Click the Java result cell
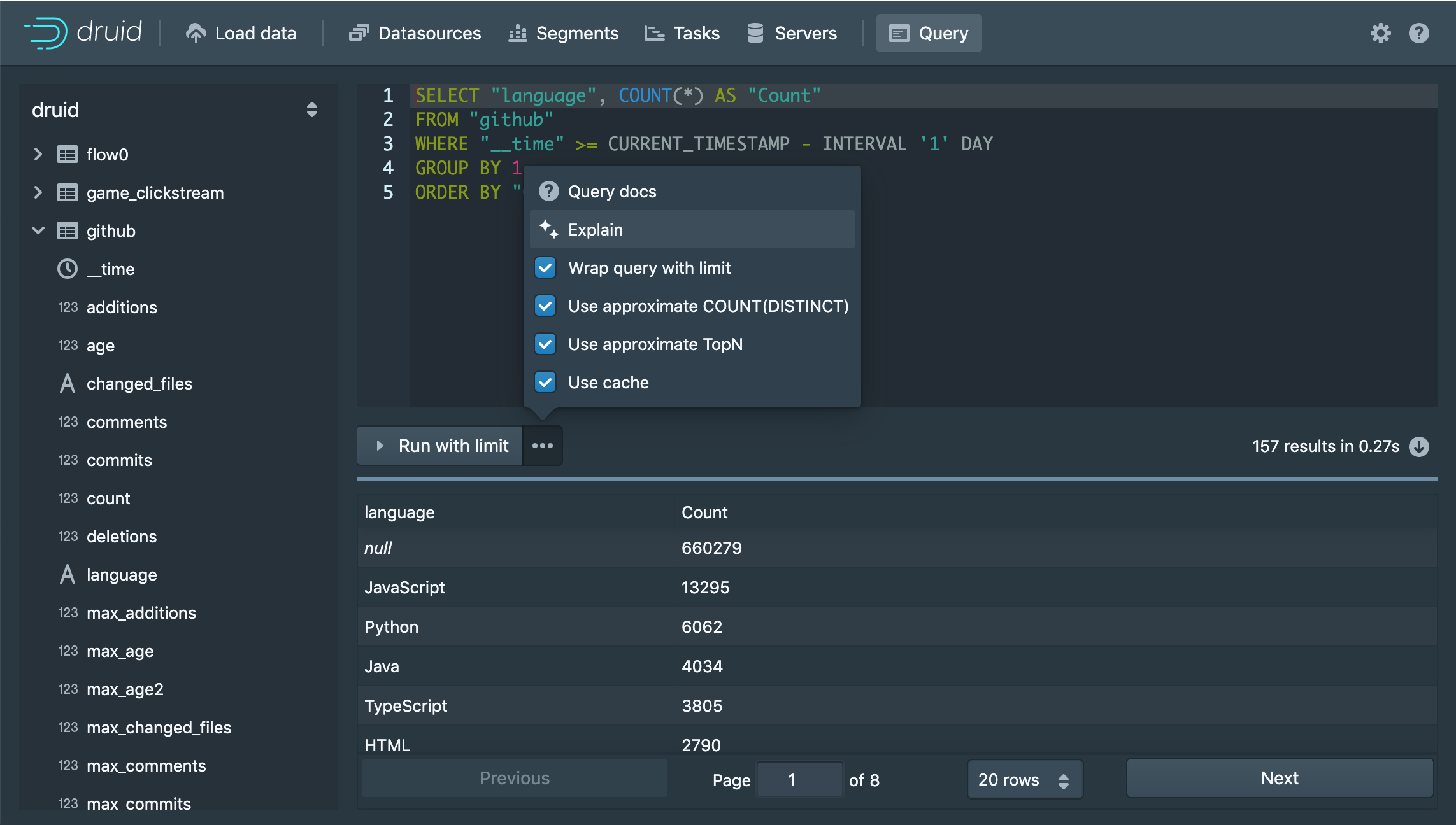 click(515, 666)
